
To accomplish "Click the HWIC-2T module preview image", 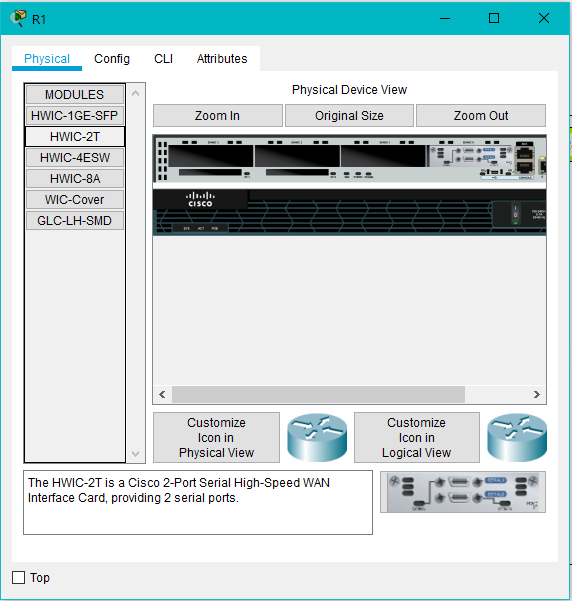I will click(x=463, y=492).
